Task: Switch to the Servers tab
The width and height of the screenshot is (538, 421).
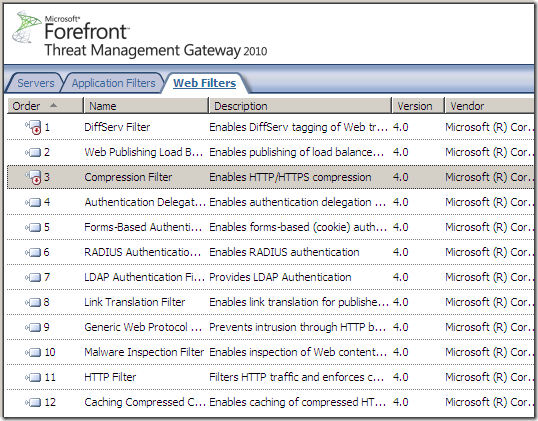Action: (x=36, y=83)
